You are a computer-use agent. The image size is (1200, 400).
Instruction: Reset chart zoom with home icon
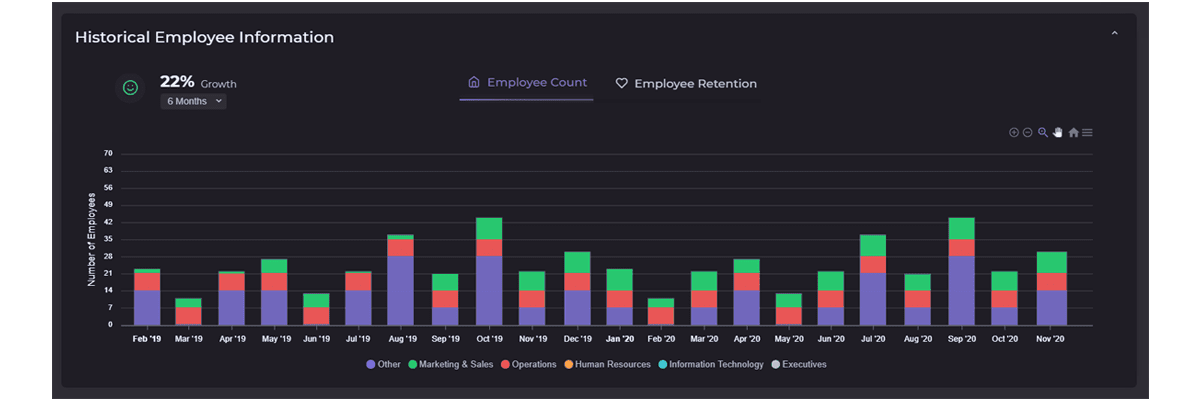pyautogui.click(x=1073, y=132)
